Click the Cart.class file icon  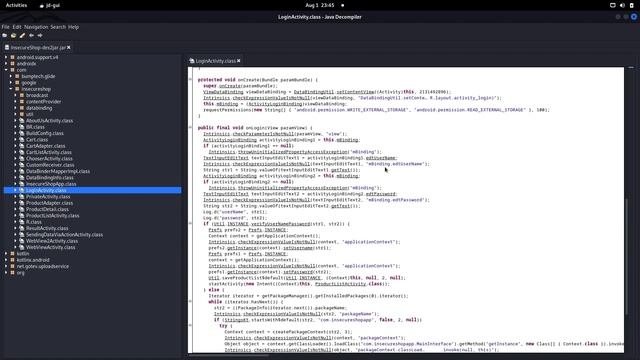(22, 140)
